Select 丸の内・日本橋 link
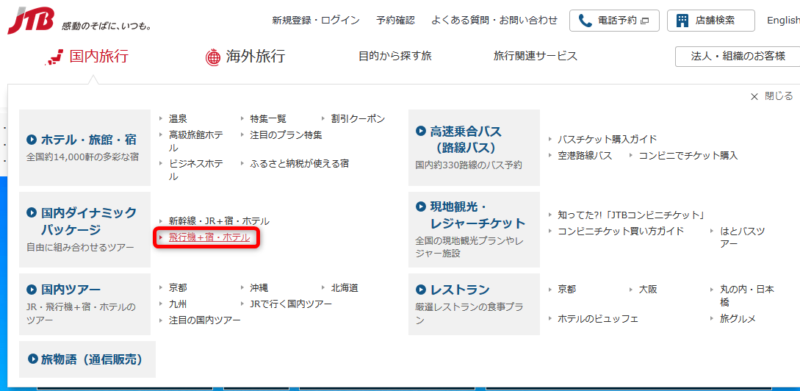 [747, 296]
